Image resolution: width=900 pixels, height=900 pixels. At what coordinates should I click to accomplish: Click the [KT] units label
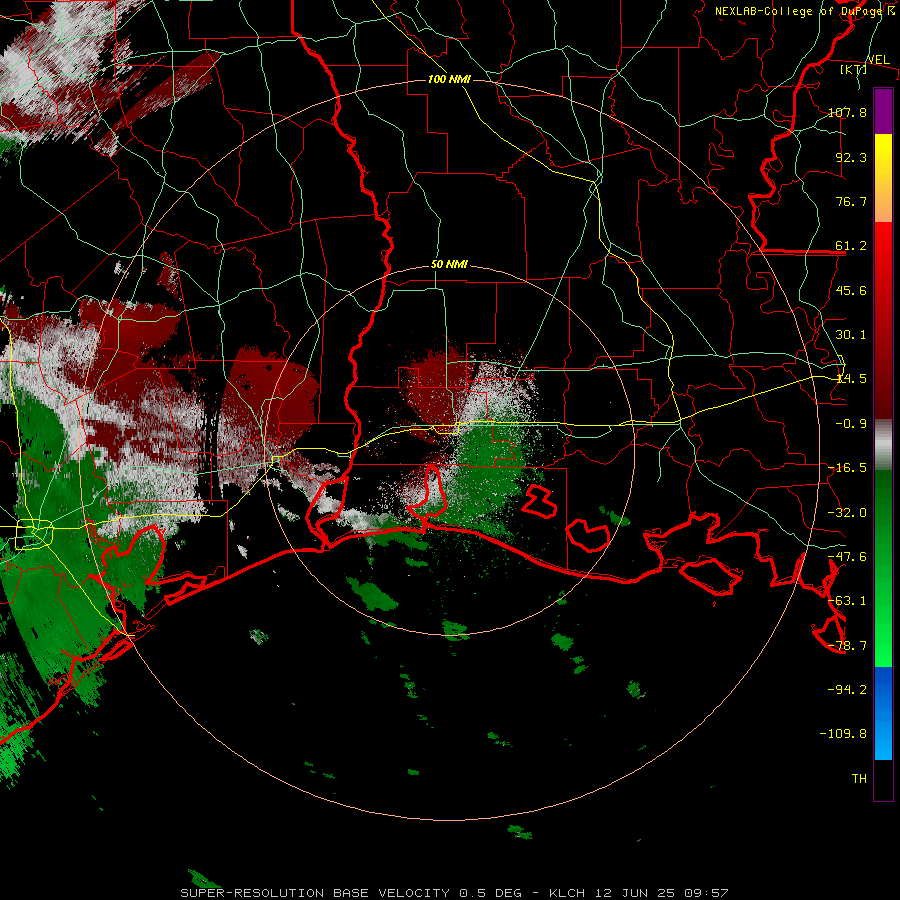(x=854, y=70)
